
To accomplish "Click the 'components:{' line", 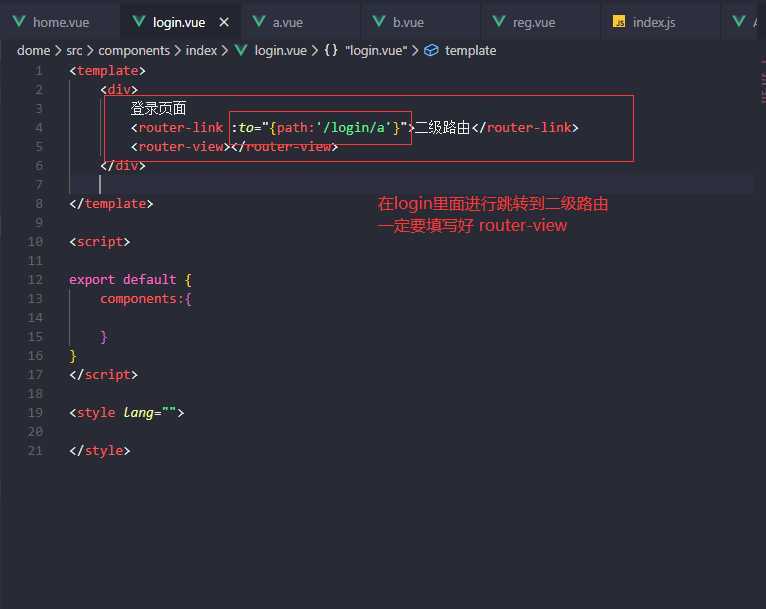I will pyautogui.click(x=146, y=298).
